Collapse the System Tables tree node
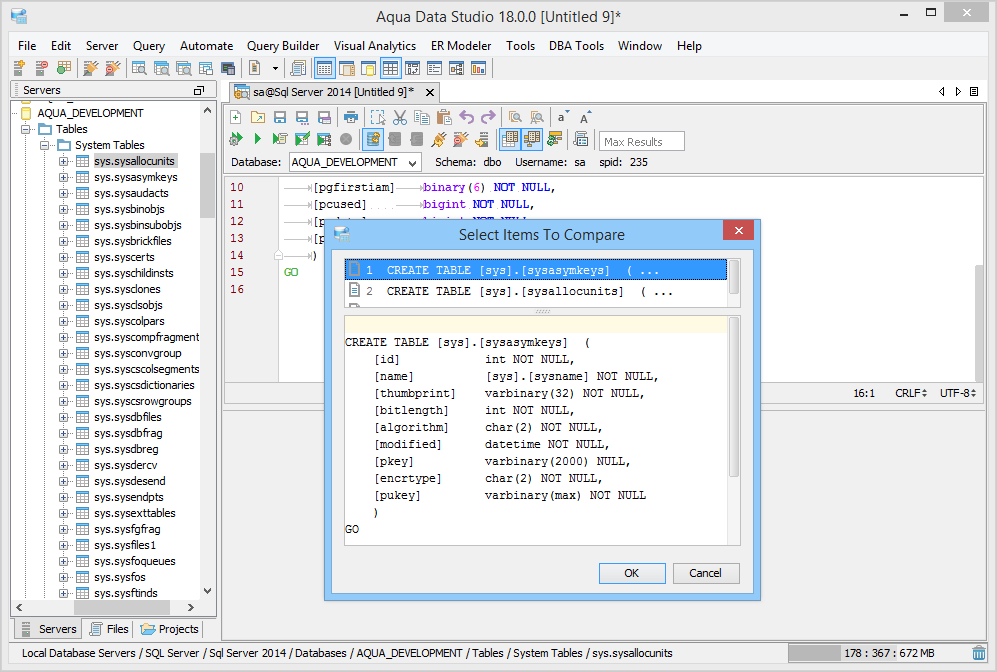Image resolution: width=997 pixels, height=672 pixels. (46, 145)
